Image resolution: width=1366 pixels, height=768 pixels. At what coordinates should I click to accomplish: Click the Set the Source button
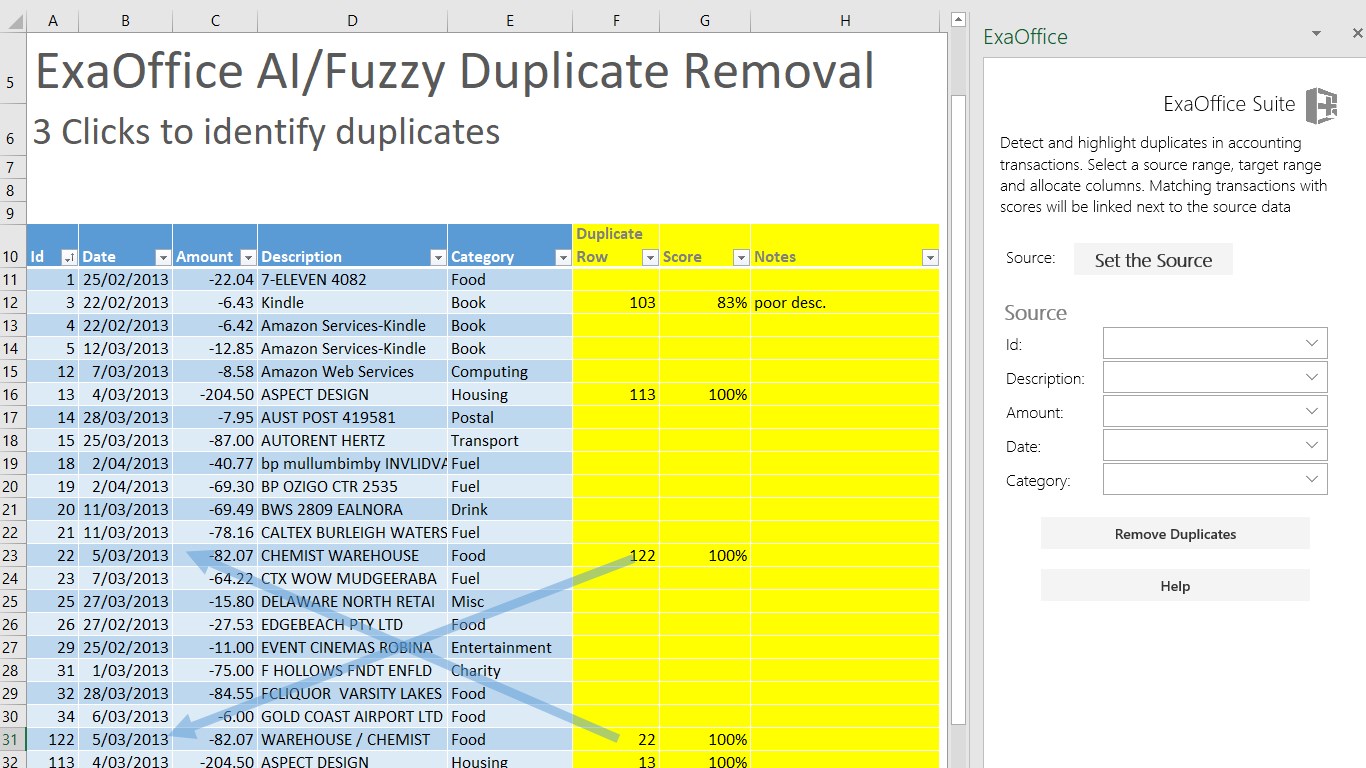click(1153, 260)
